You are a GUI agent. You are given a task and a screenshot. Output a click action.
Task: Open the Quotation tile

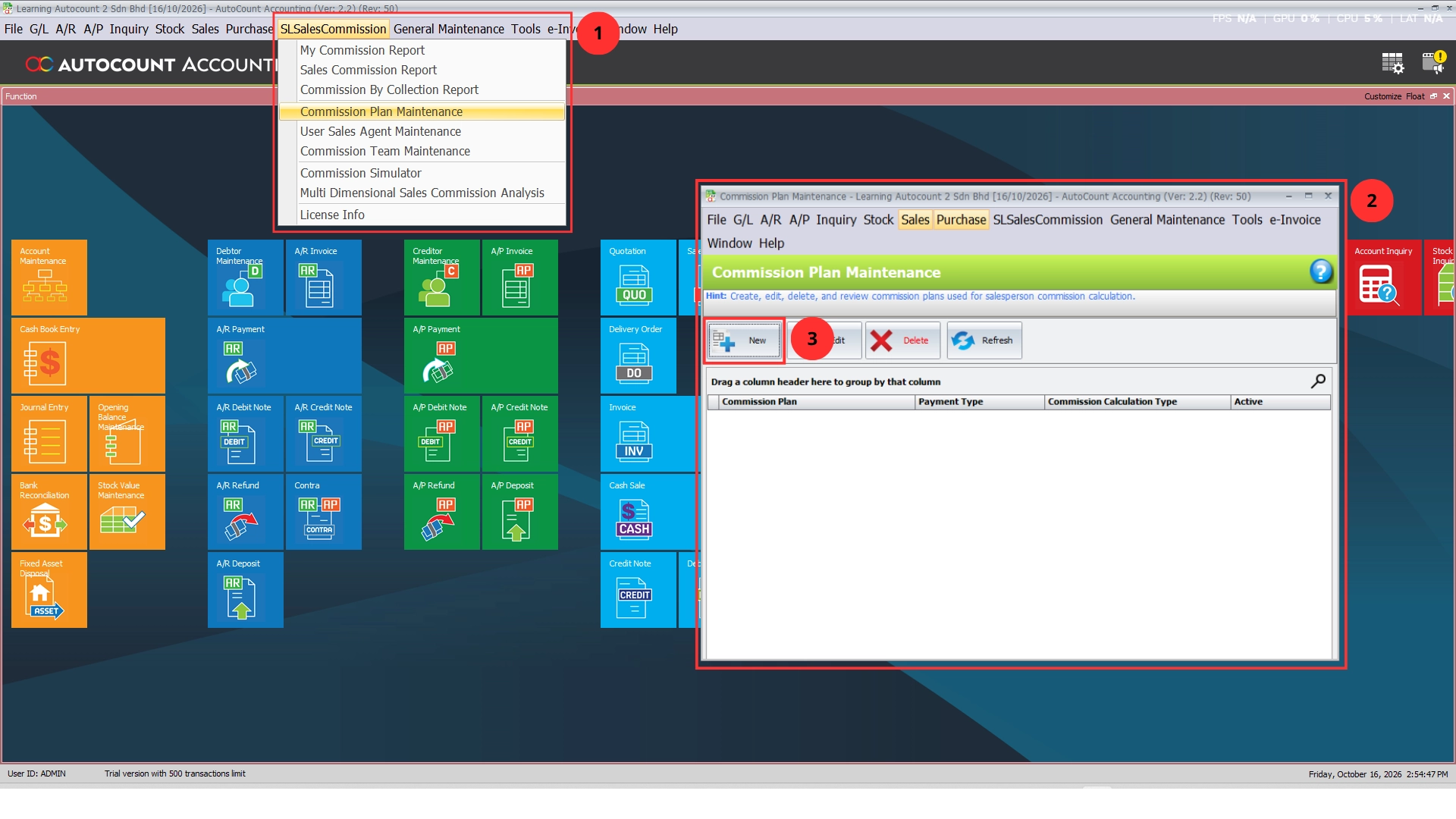click(x=639, y=278)
